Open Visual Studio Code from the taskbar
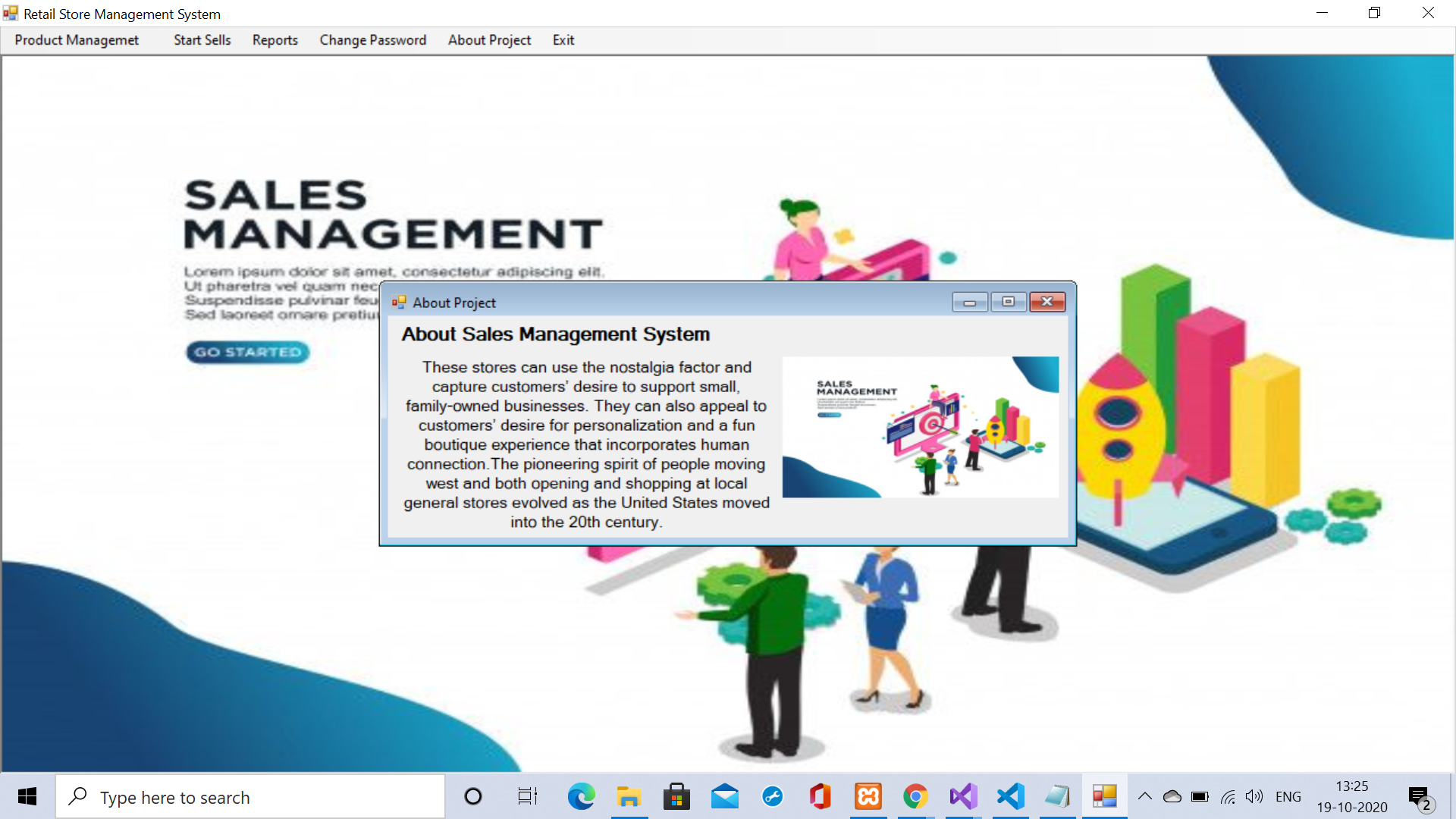The width and height of the screenshot is (1456, 819). 1009,796
